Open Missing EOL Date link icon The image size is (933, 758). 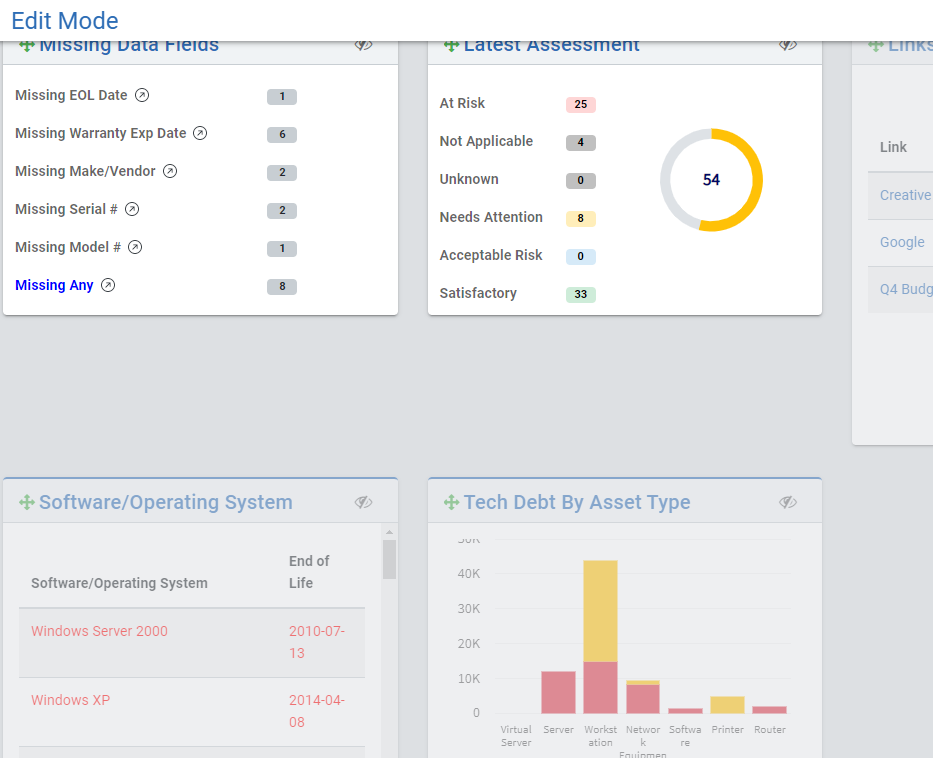pos(142,95)
